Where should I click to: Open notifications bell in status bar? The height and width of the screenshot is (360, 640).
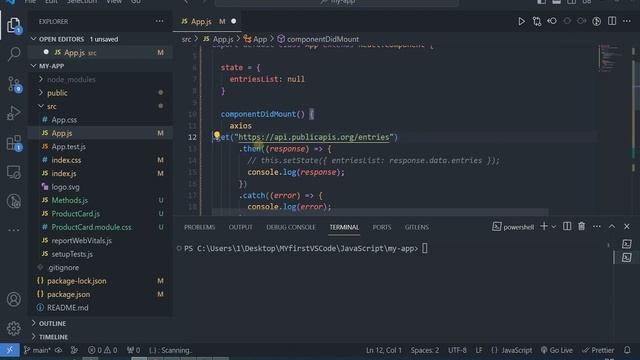point(627,350)
